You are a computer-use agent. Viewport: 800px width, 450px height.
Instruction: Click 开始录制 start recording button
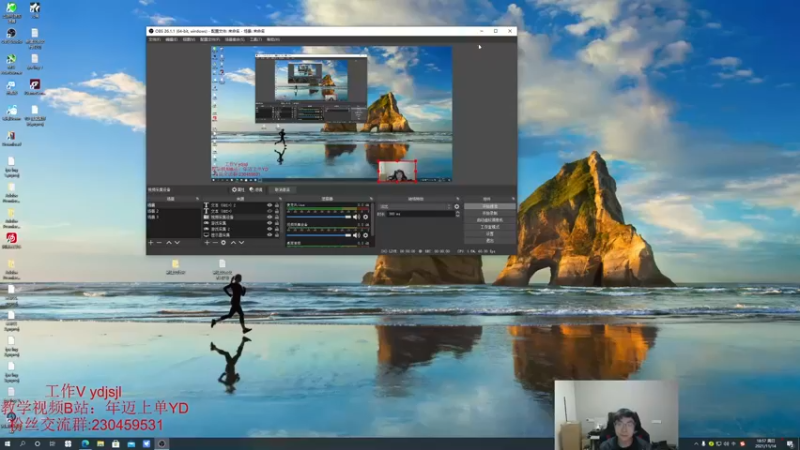pos(490,213)
